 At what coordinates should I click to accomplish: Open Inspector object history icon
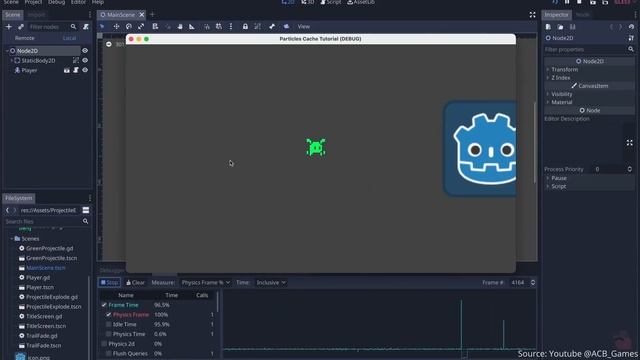[x=631, y=27]
